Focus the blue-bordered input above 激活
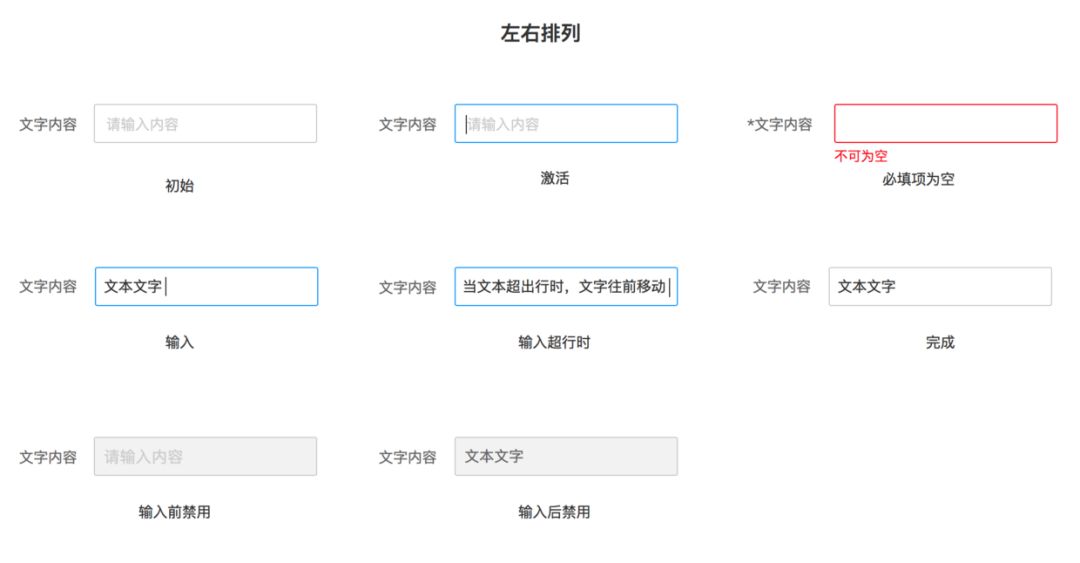The height and width of the screenshot is (563, 1080). [x=565, y=124]
